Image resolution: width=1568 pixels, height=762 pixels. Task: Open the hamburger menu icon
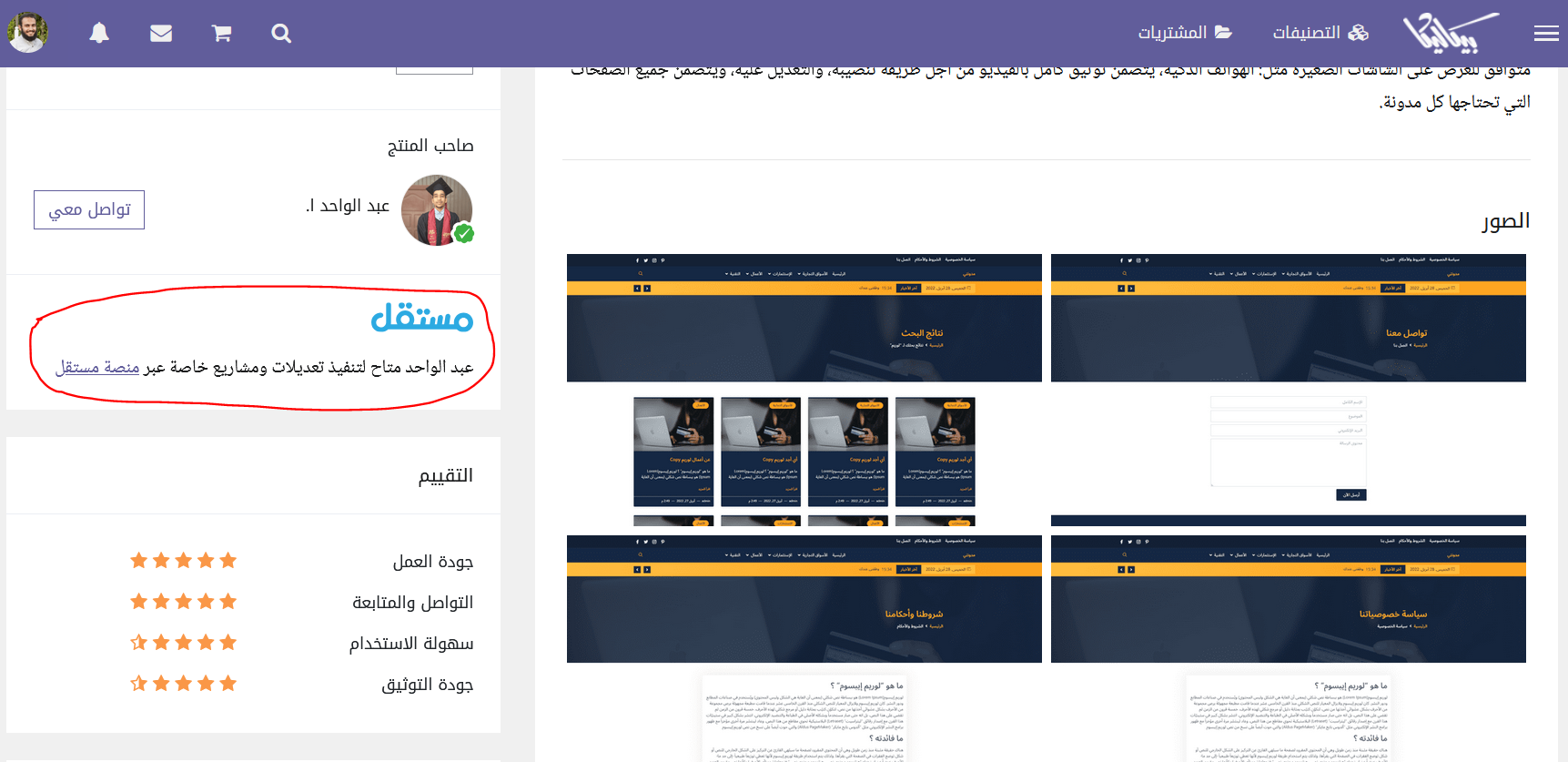[1545, 34]
